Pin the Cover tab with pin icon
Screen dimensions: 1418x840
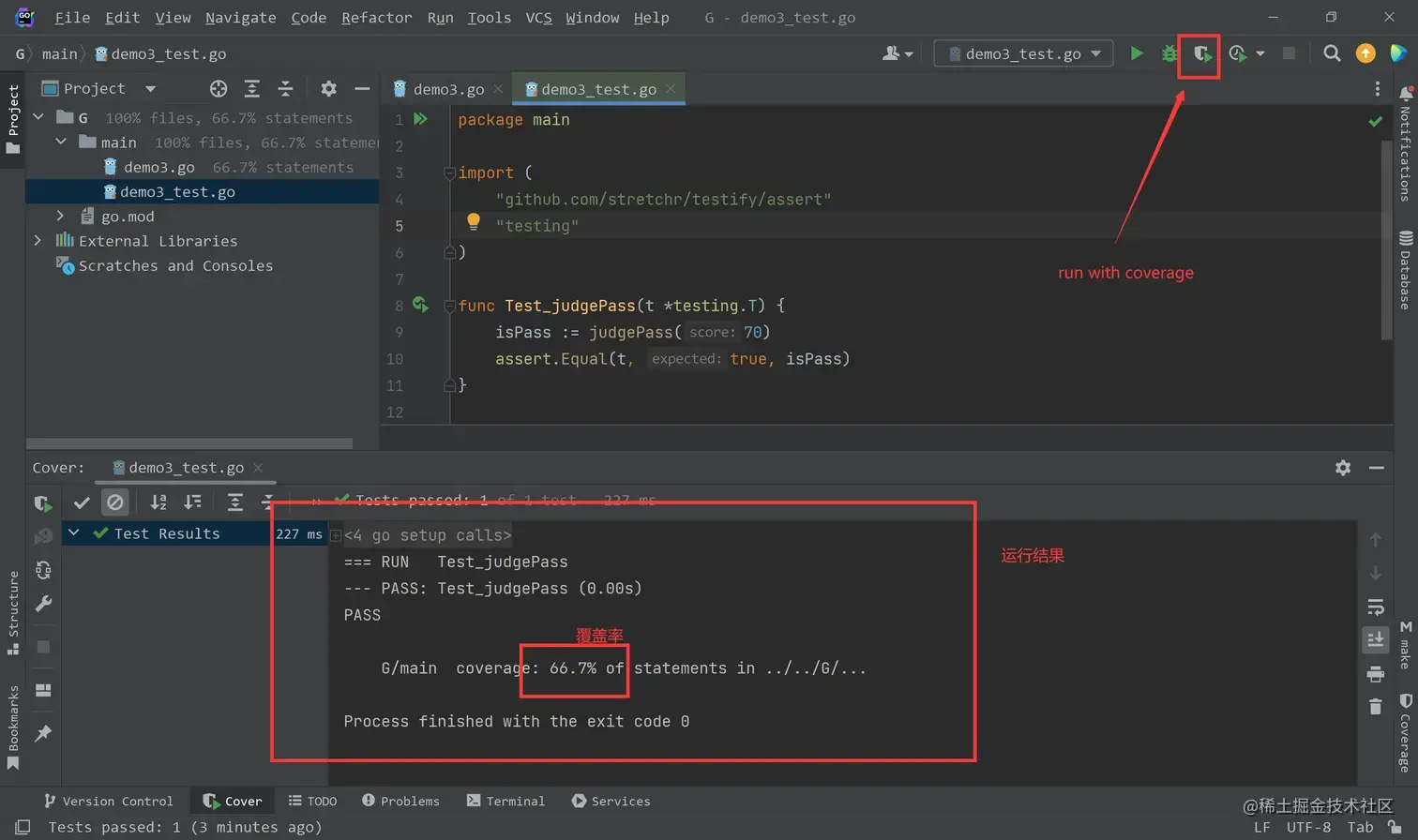pyautogui.click(x=43, y=733)
